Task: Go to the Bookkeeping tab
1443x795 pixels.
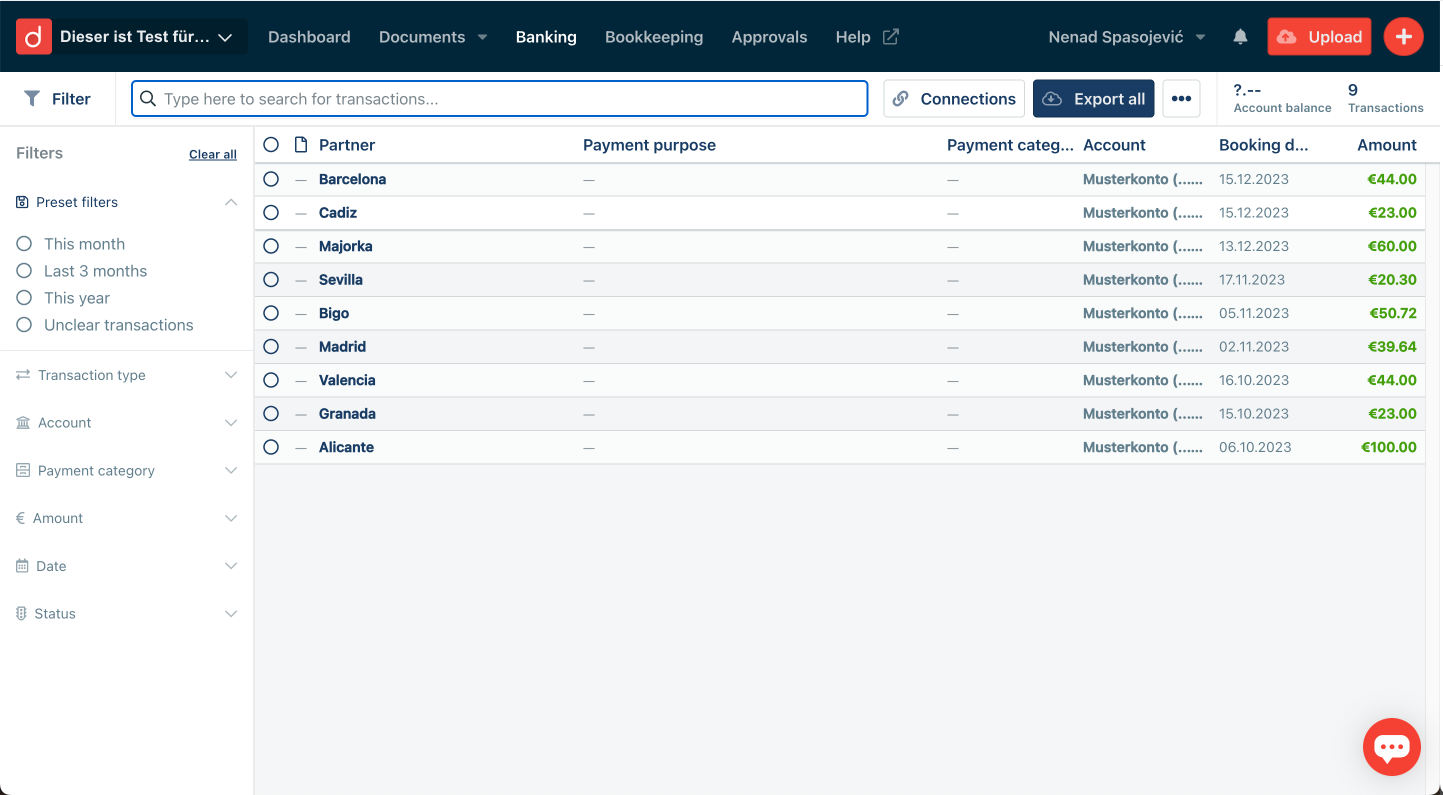Action: 654,37
